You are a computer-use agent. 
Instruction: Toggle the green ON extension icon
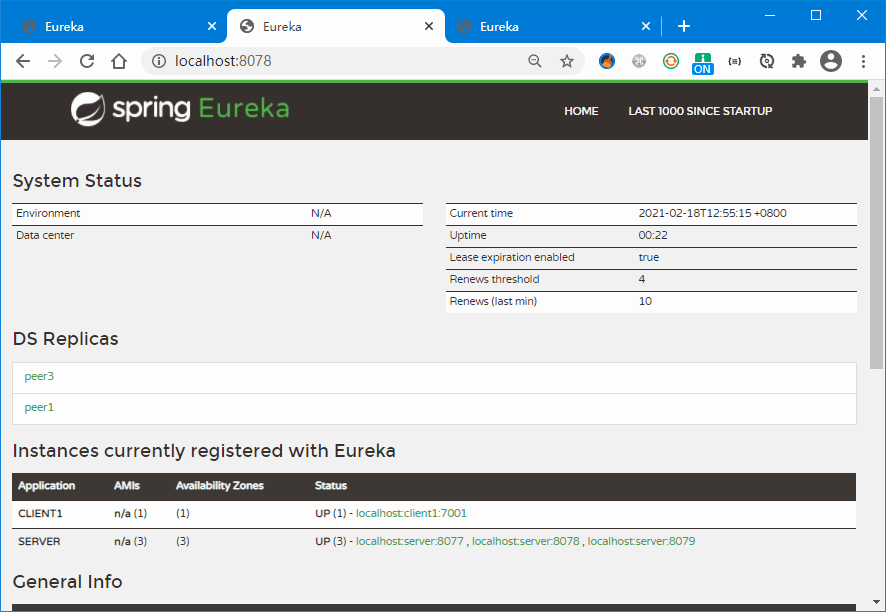click(702, 64)
